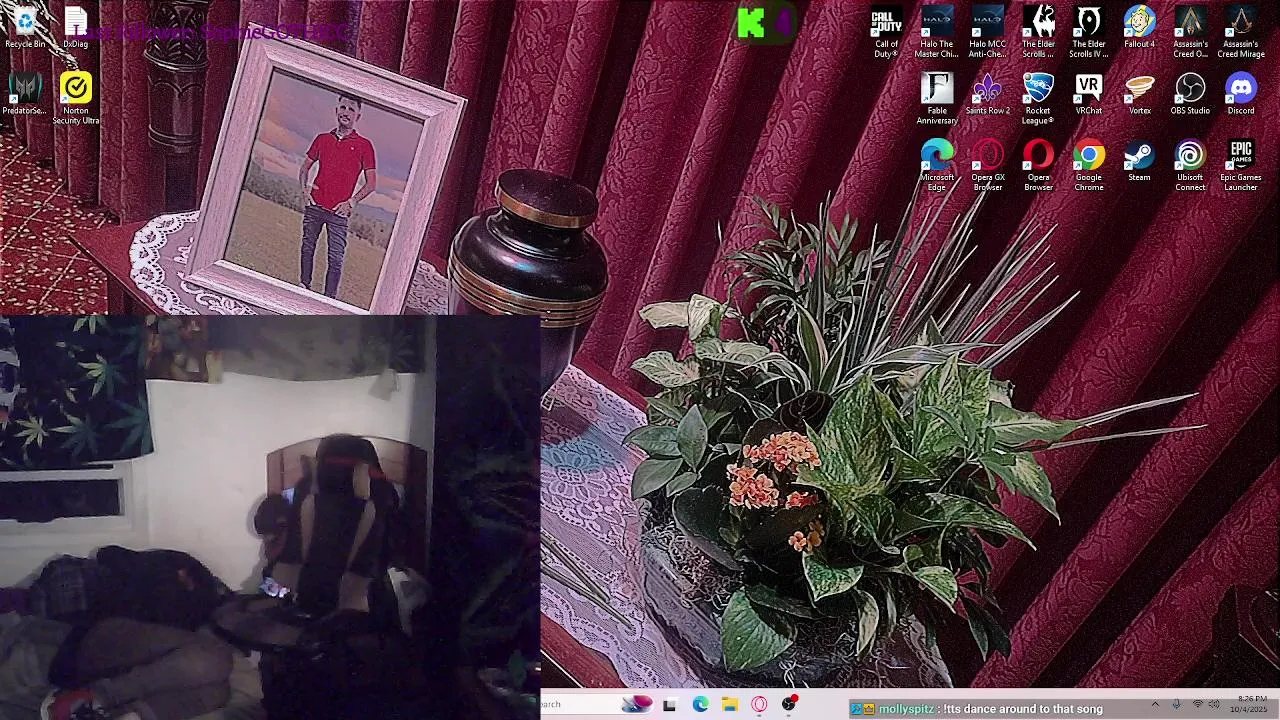Open Wi-Fi network tray icon

1197,705
